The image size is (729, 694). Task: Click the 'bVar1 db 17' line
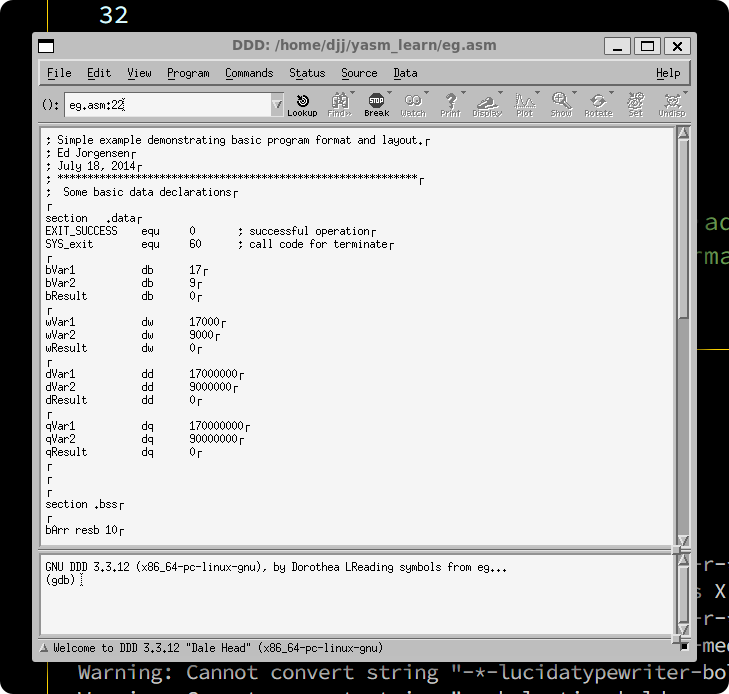pos(126,270)
